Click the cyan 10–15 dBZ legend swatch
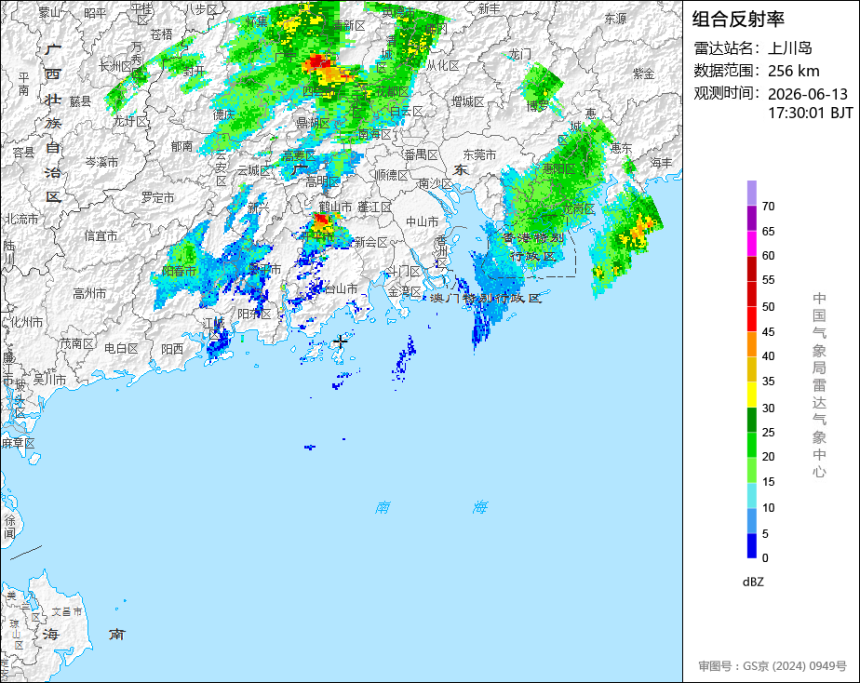Screen dimensions: 860x683 [x=751, y=495]
